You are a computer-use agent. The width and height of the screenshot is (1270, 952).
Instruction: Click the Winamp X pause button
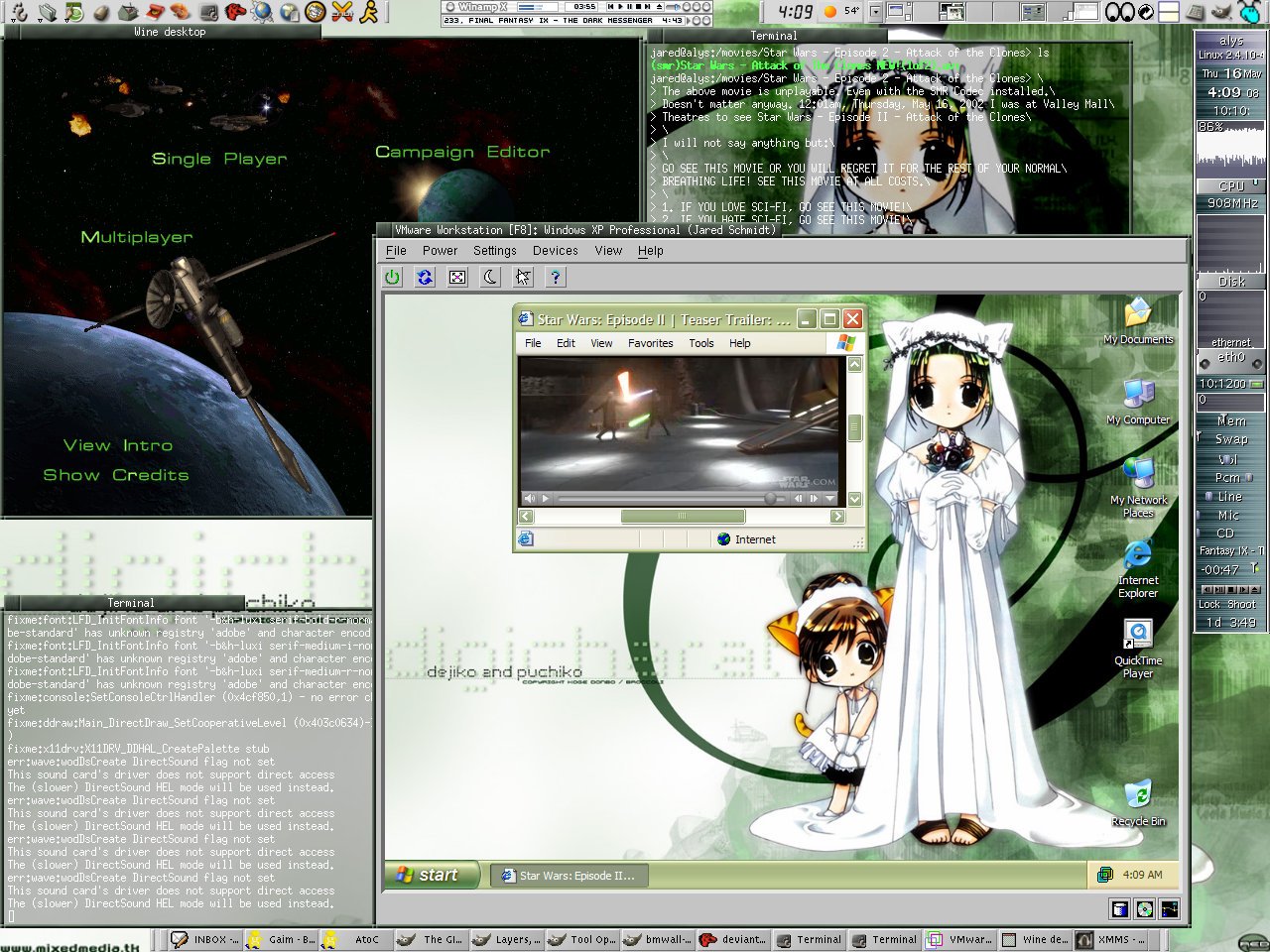pyautogui.click(x=631, y=7)
